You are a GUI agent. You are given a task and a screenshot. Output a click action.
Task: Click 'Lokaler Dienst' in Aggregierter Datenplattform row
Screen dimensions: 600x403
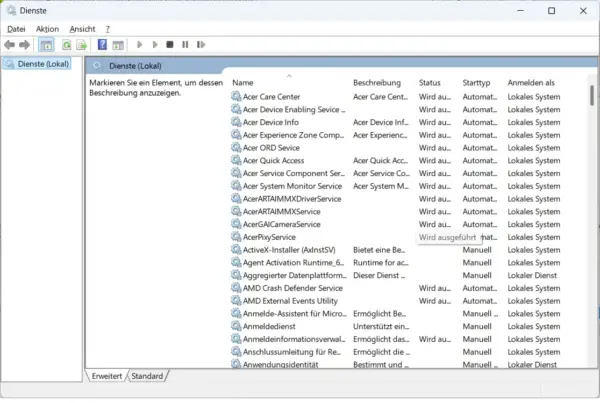pyautogui.click(x=532, y=276)
